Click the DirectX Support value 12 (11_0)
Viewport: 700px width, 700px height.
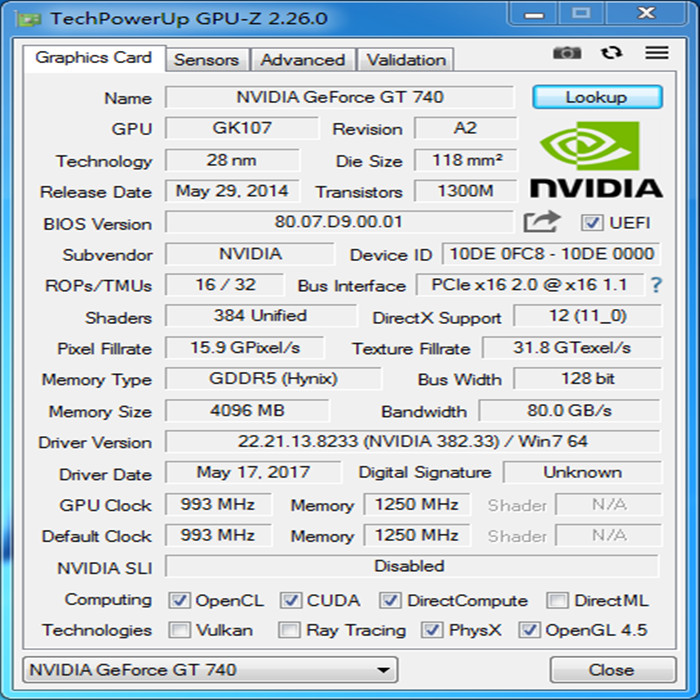588,316
